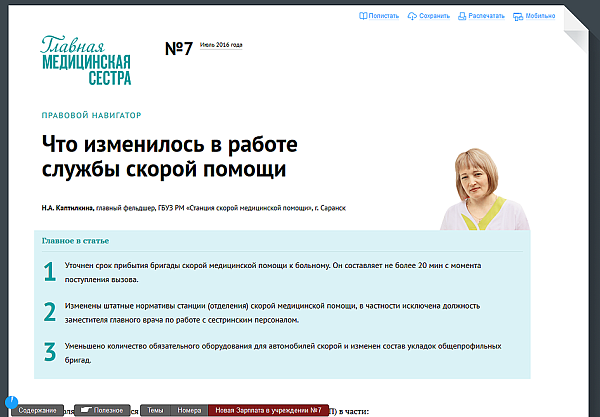Click the Главная Медицинская Сестра logo

[86, 61]
